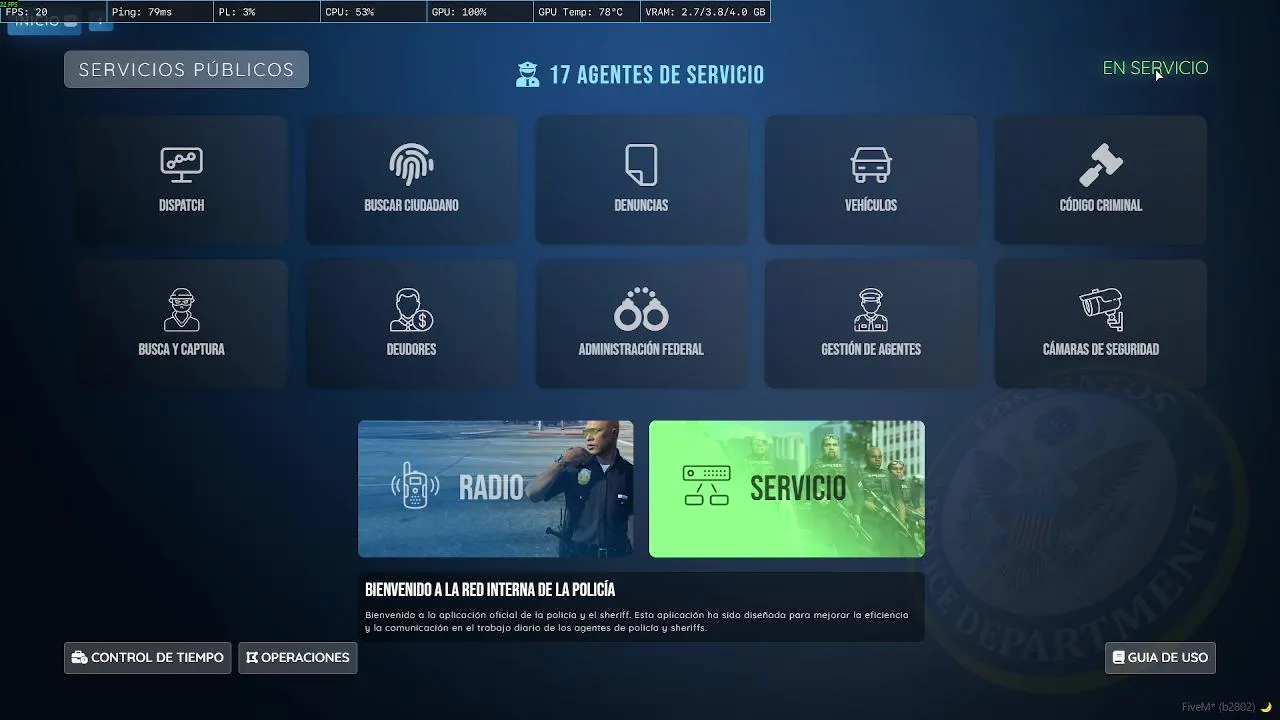
Task: Click the Control de Tiempo button
Action: pyautogui.click(x=148, y=658)
